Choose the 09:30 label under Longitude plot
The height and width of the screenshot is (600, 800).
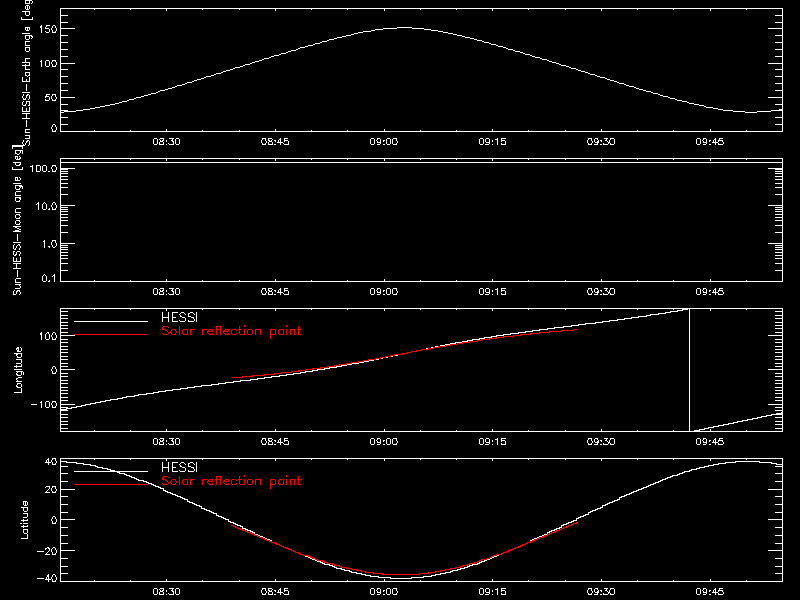[x=601, y=441]
